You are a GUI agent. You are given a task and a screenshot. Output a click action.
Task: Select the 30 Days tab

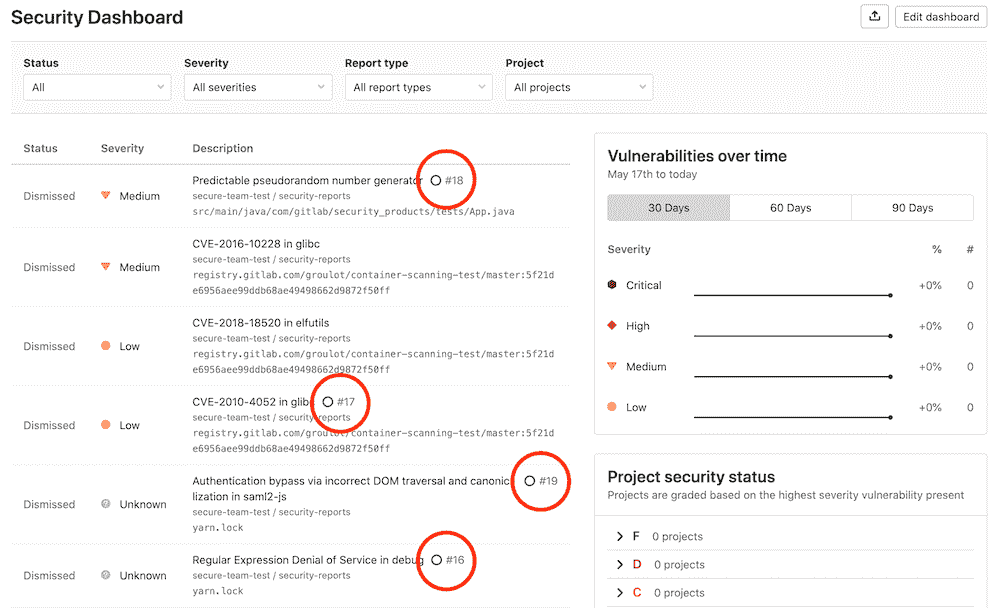coord(668,208)
